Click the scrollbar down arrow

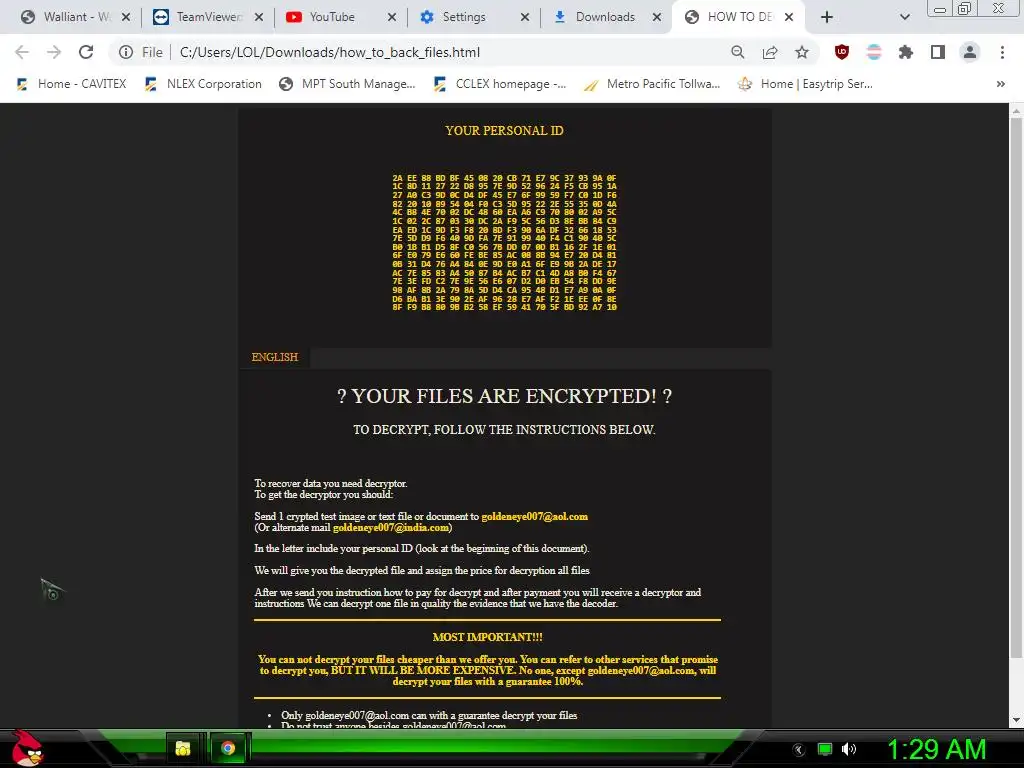(1016, 720)
